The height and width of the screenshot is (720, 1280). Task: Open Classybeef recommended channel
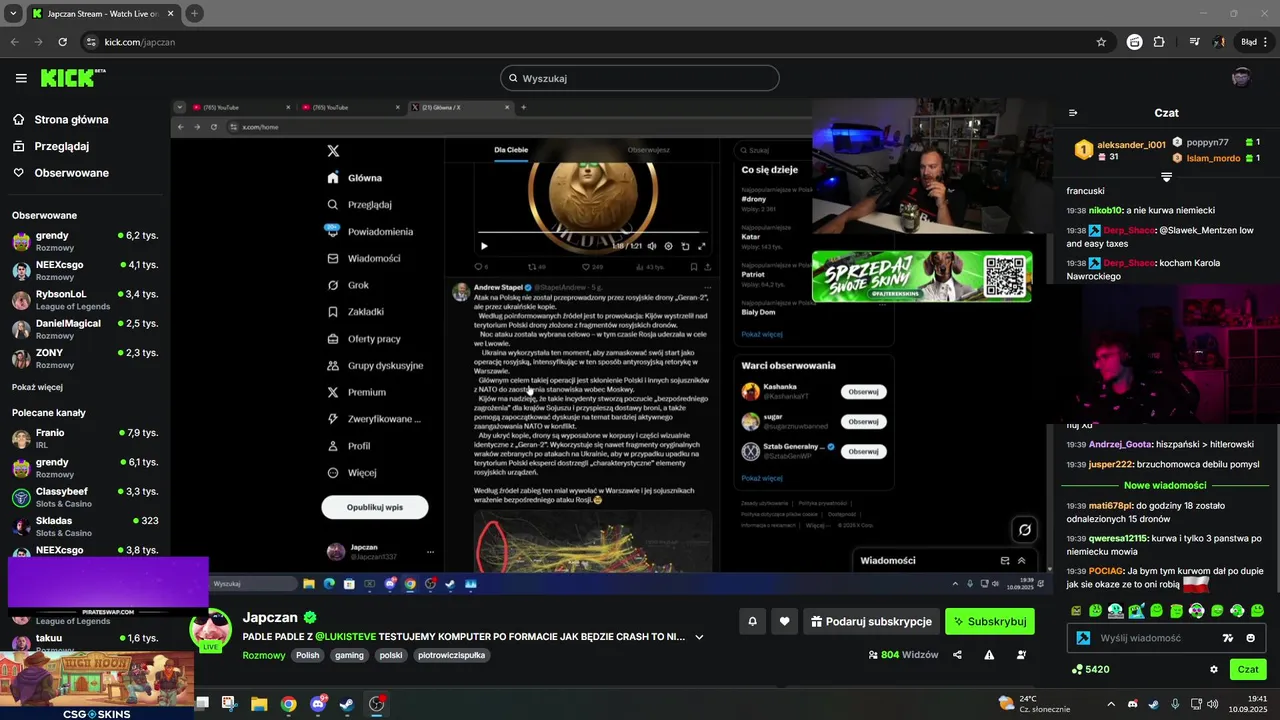(85, 497)
